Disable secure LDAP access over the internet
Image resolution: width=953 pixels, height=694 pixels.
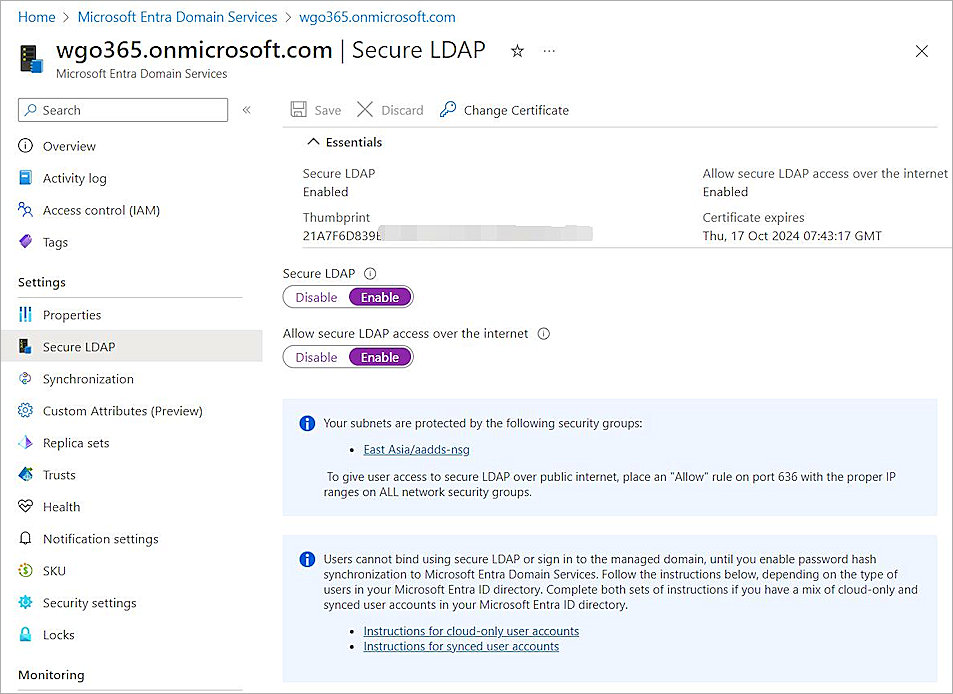(x=316, y=357)
